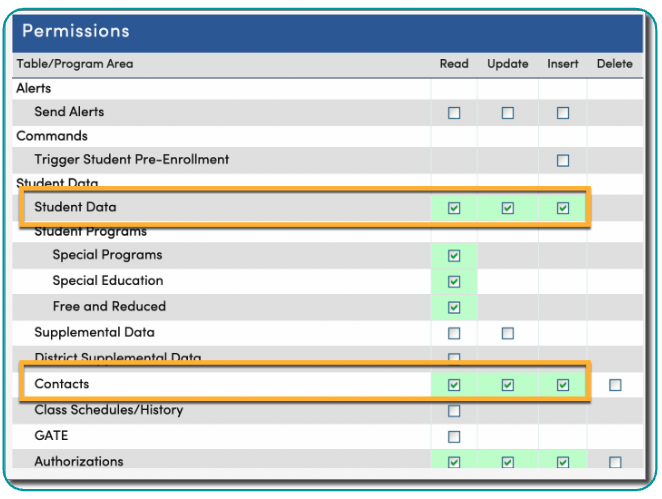Enable Read permission for GATE
662x499 pixels.
[x=454, y=437]
